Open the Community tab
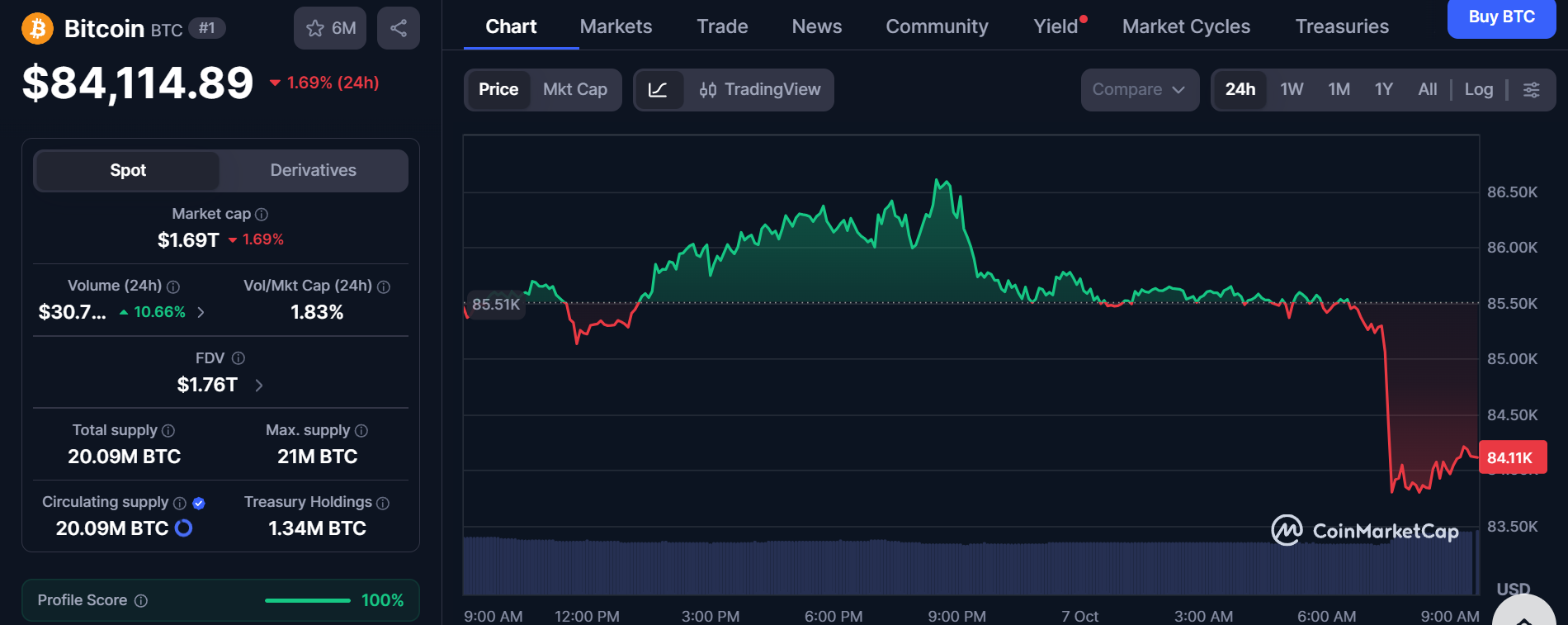This screenshot has height=625, width=1568. point(937,26)
